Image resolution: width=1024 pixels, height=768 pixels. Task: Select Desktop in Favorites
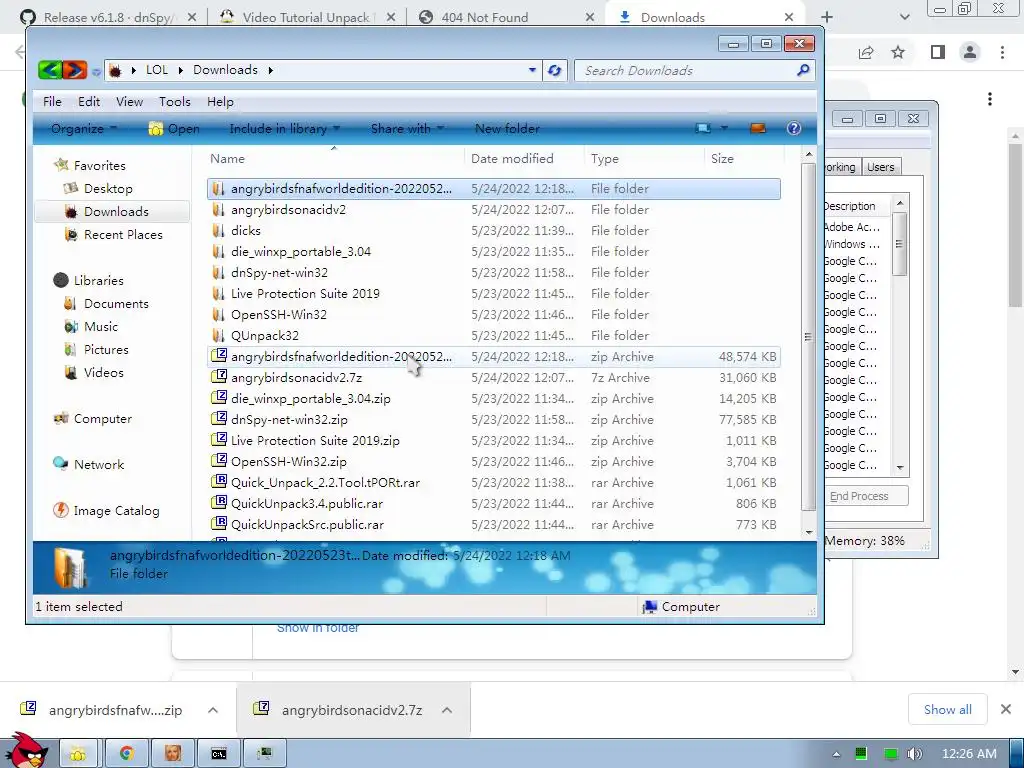[108, 189]
